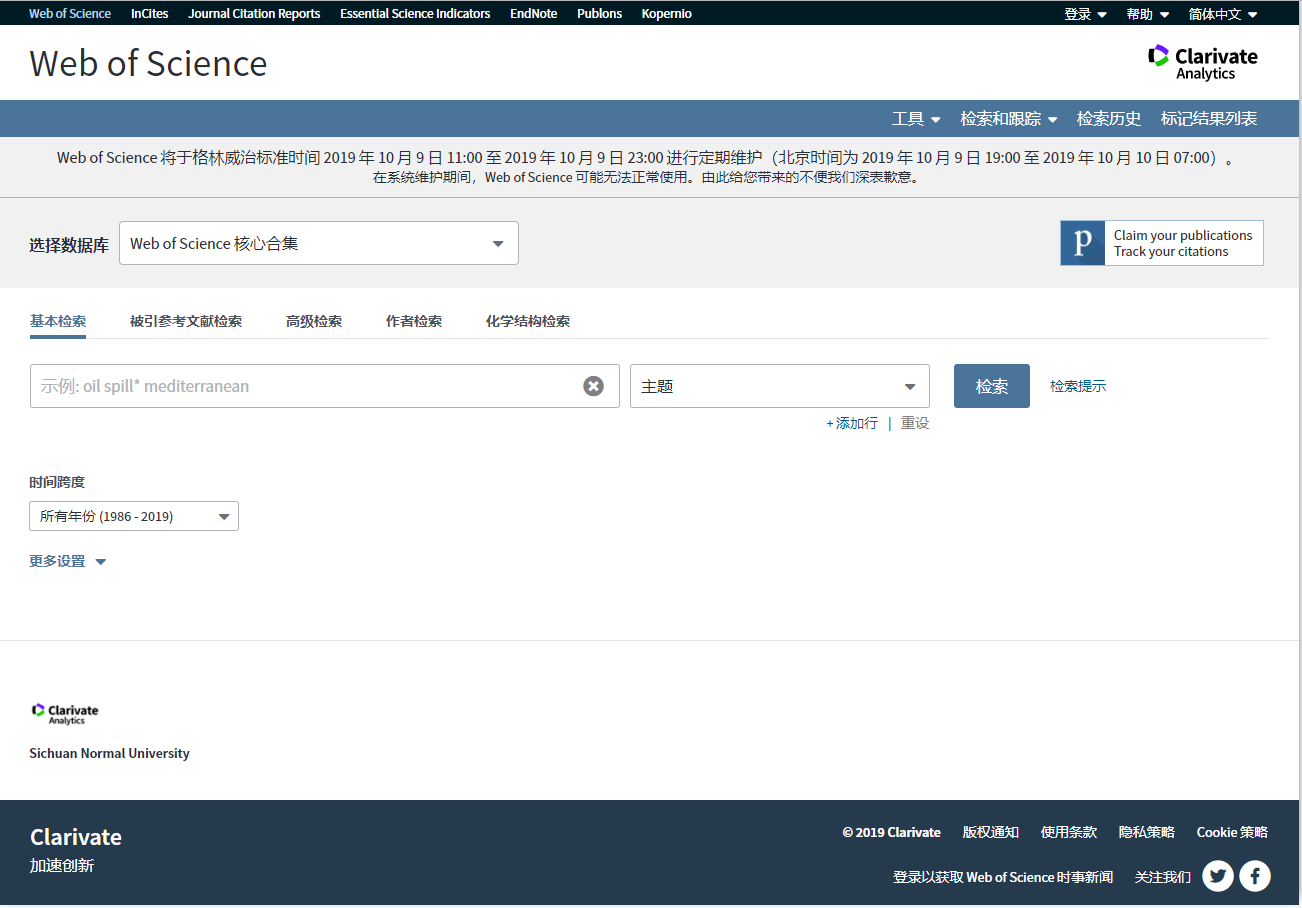Open Essential Science Indicators link

(415, 14)
